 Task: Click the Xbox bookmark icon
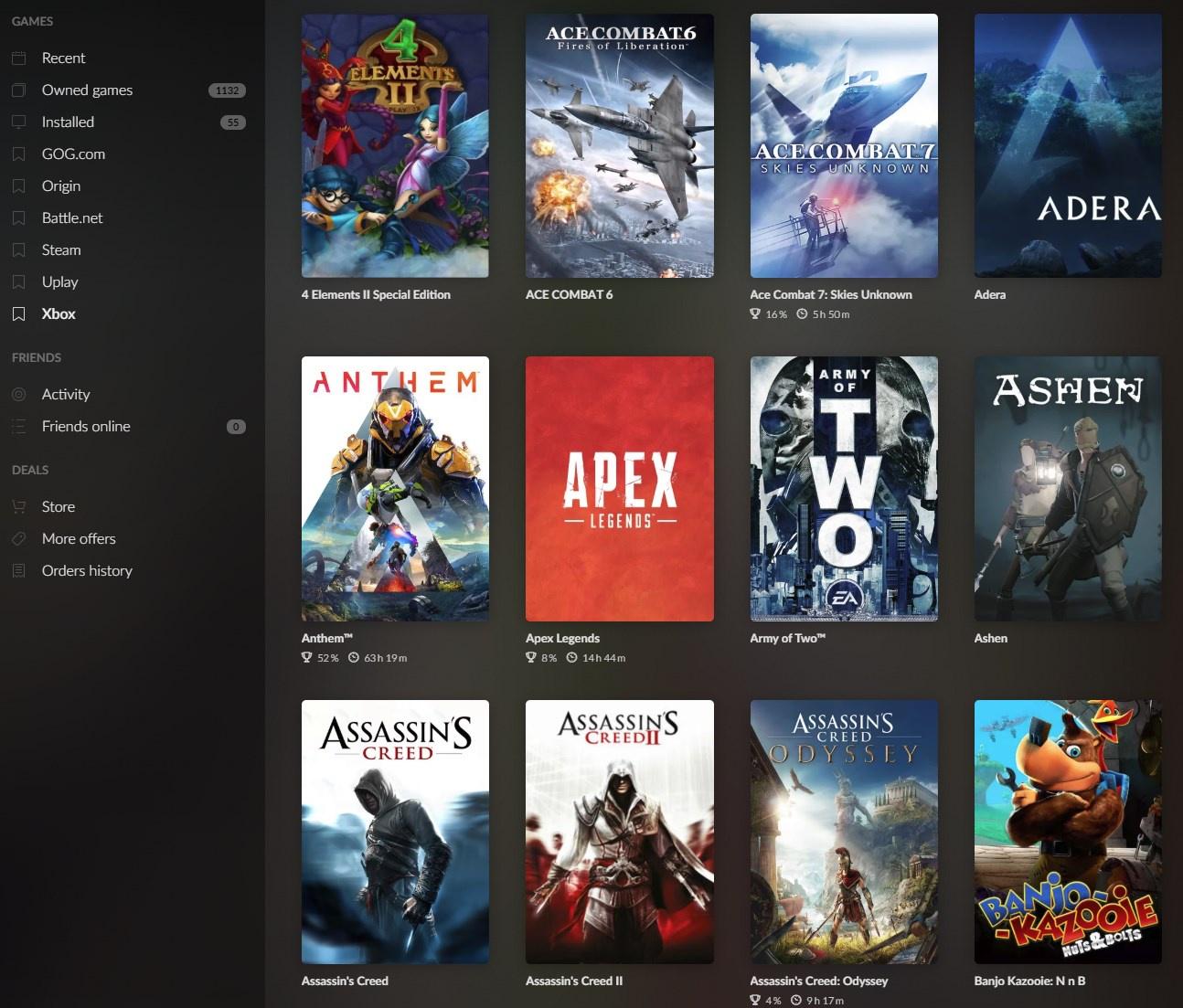pyautogui.click(x=18, y=314)
